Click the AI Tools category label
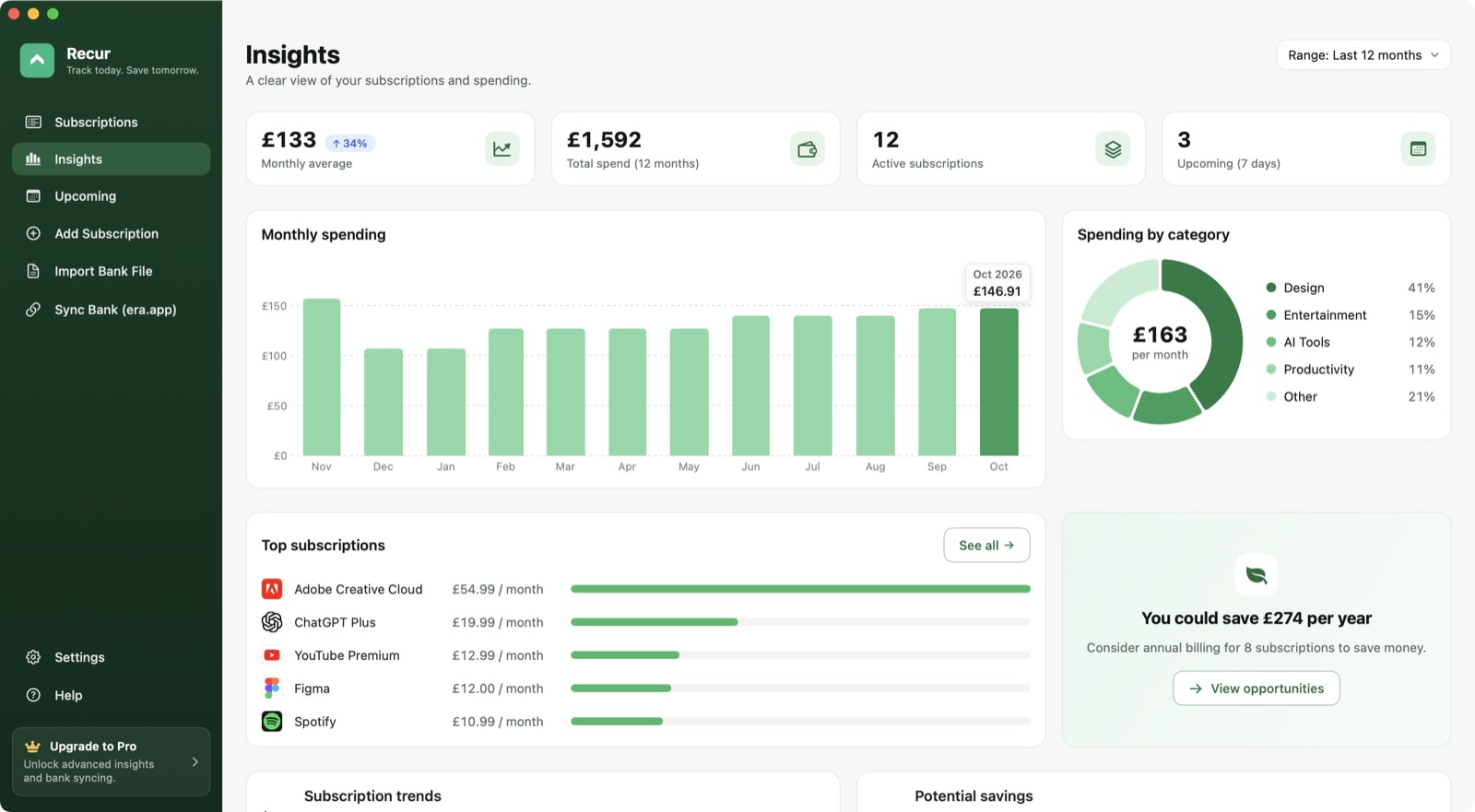The height and width of the screenshot is (812, 1475). (1306, 342)
